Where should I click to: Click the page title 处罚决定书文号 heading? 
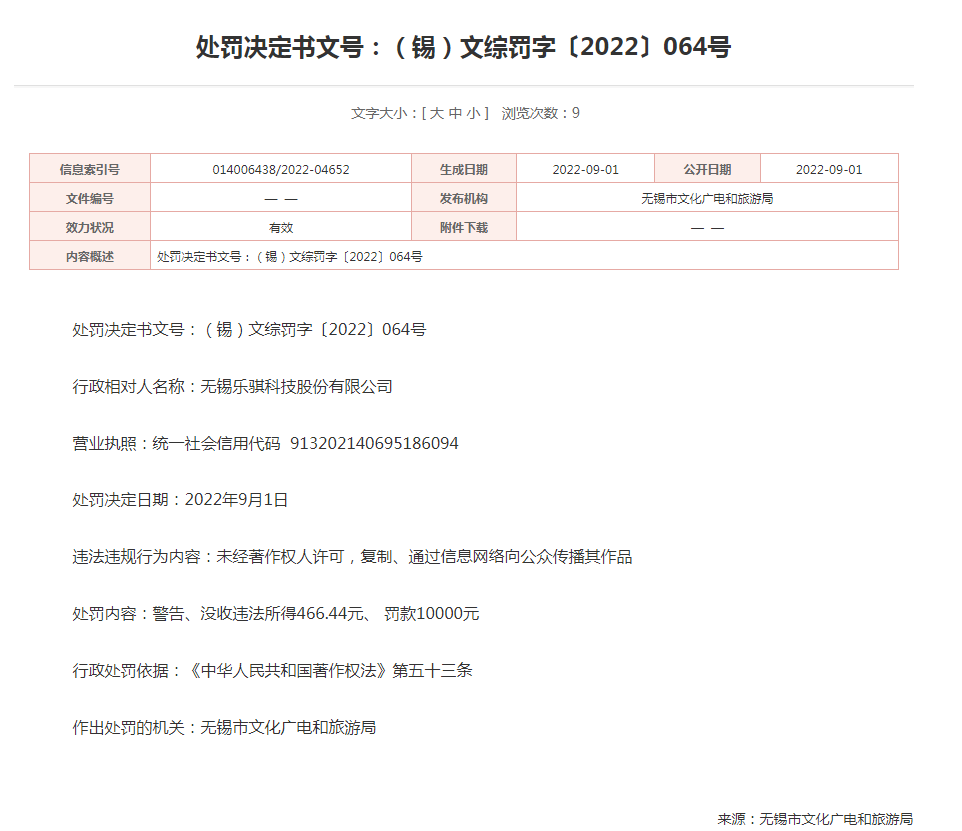click(463, 47)
